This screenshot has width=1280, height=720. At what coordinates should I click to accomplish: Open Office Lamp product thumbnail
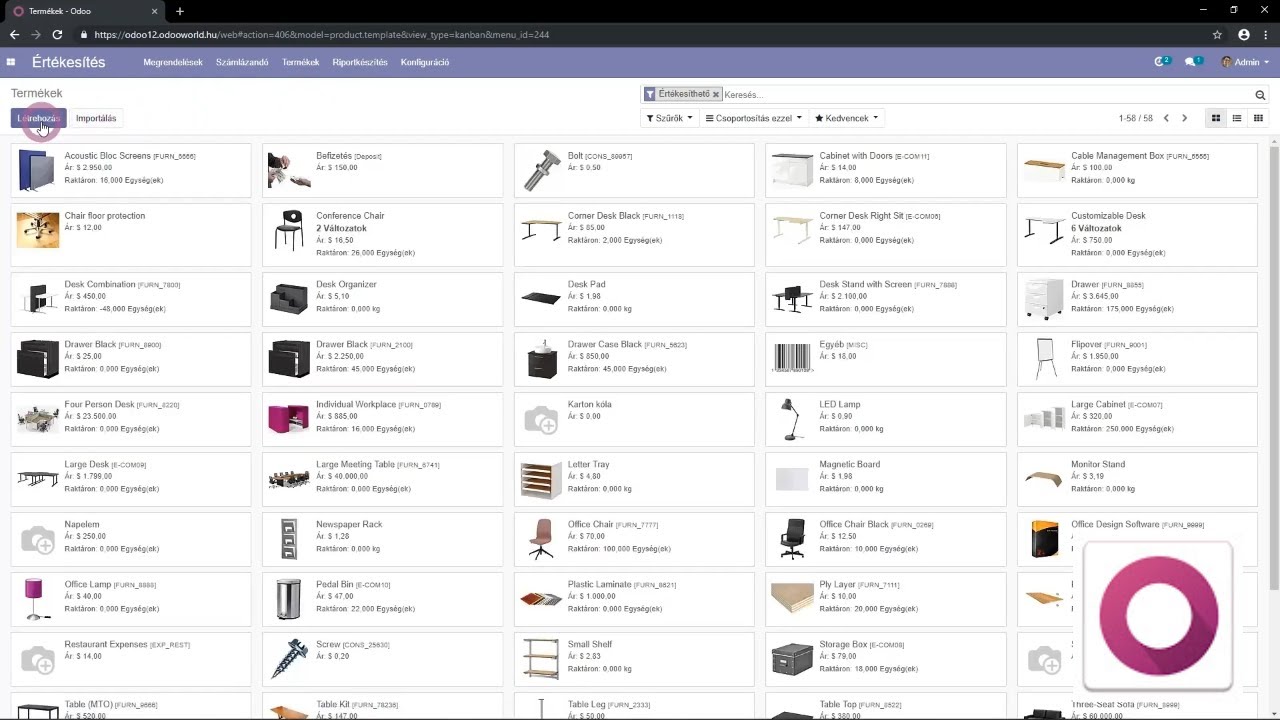[x=38, y=598]
